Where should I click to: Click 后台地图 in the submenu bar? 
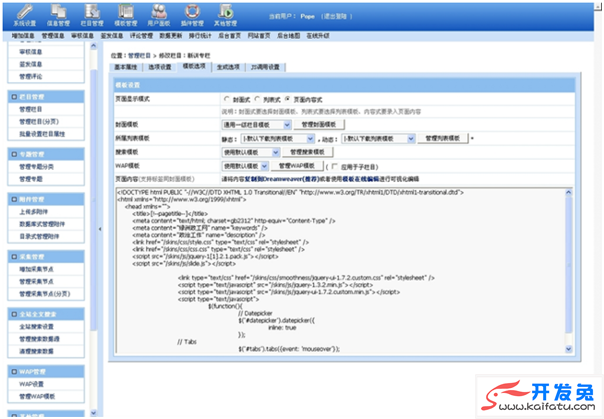pos(289,36)
